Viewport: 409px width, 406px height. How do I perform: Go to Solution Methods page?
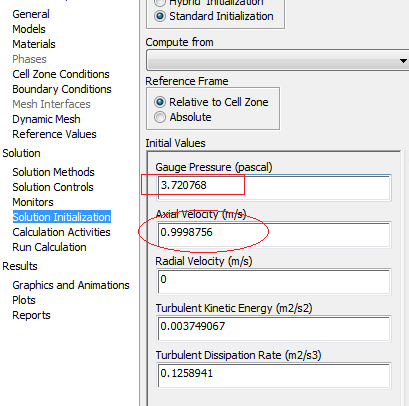point(53,172)
